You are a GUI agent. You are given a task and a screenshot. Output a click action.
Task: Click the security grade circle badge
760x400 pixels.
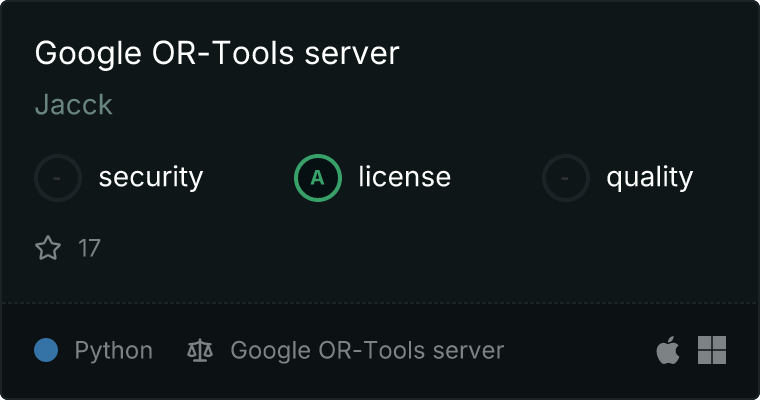58,178
